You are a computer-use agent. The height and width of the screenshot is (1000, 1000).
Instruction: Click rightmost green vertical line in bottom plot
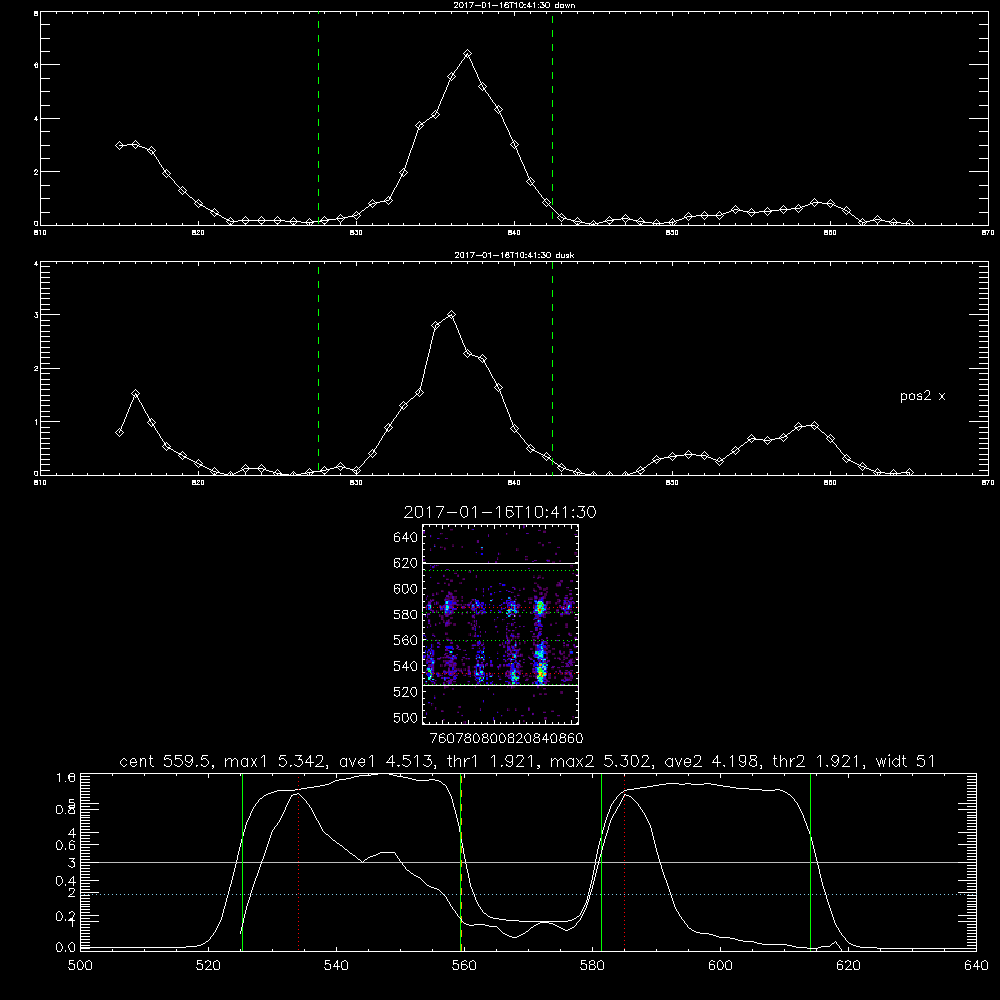click(811, 862)
